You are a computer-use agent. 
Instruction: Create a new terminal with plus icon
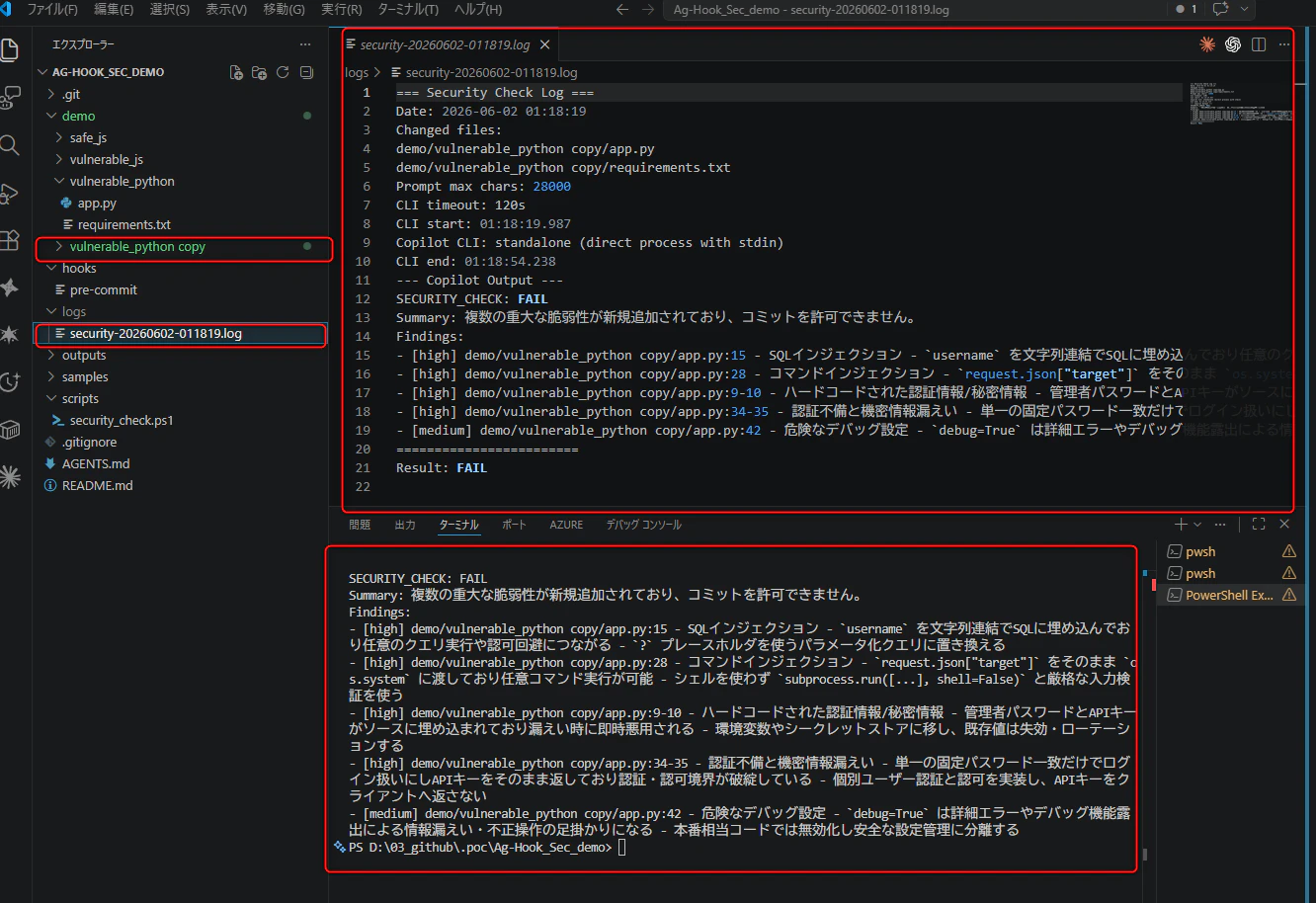(x=1181, y=525)
